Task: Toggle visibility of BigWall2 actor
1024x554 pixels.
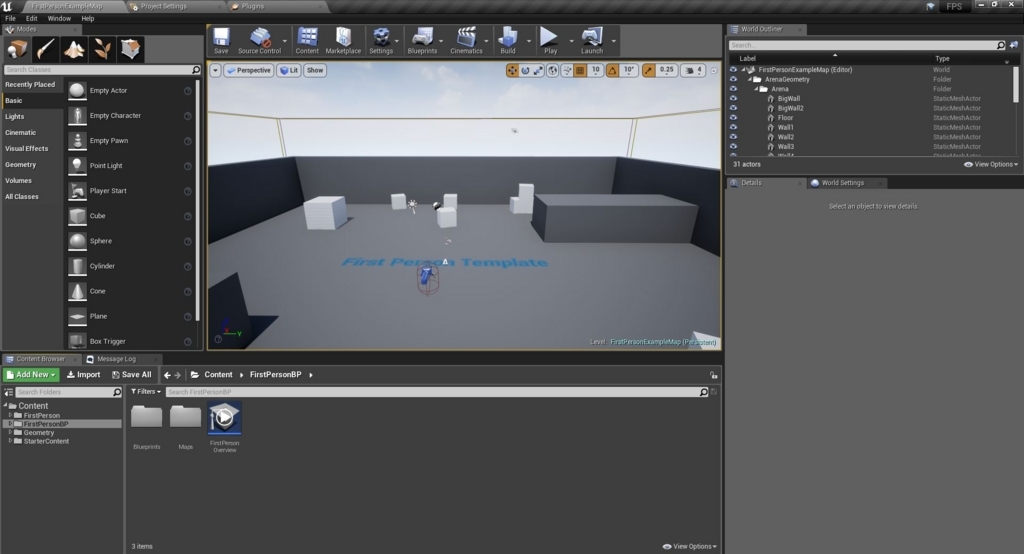Action: tap(733, 108)
